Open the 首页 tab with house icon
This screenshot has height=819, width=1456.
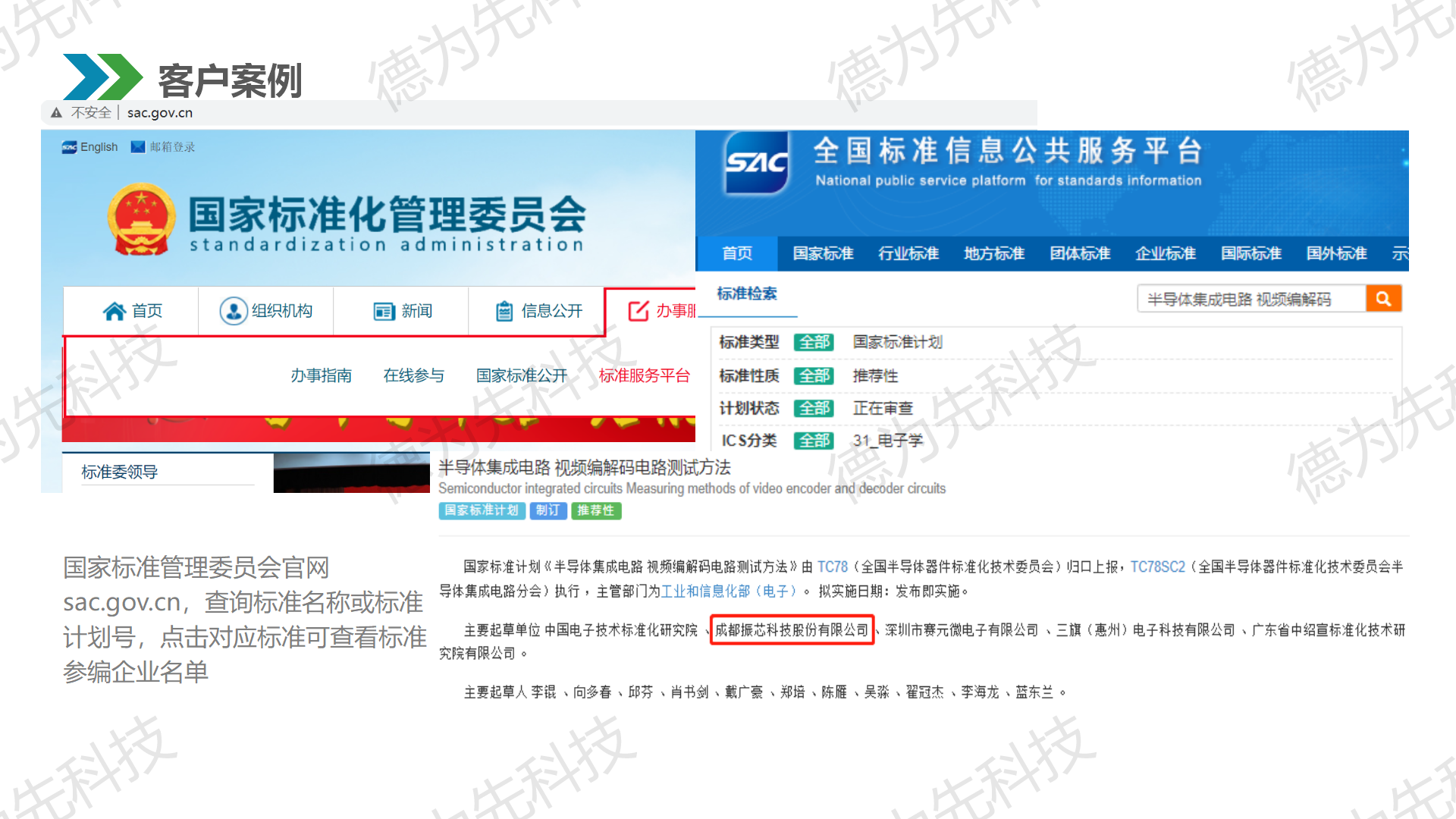131,311
